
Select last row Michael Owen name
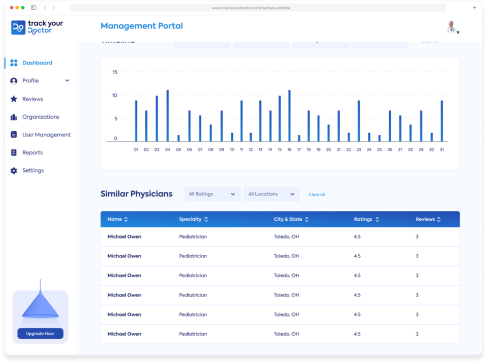(124, 334)
